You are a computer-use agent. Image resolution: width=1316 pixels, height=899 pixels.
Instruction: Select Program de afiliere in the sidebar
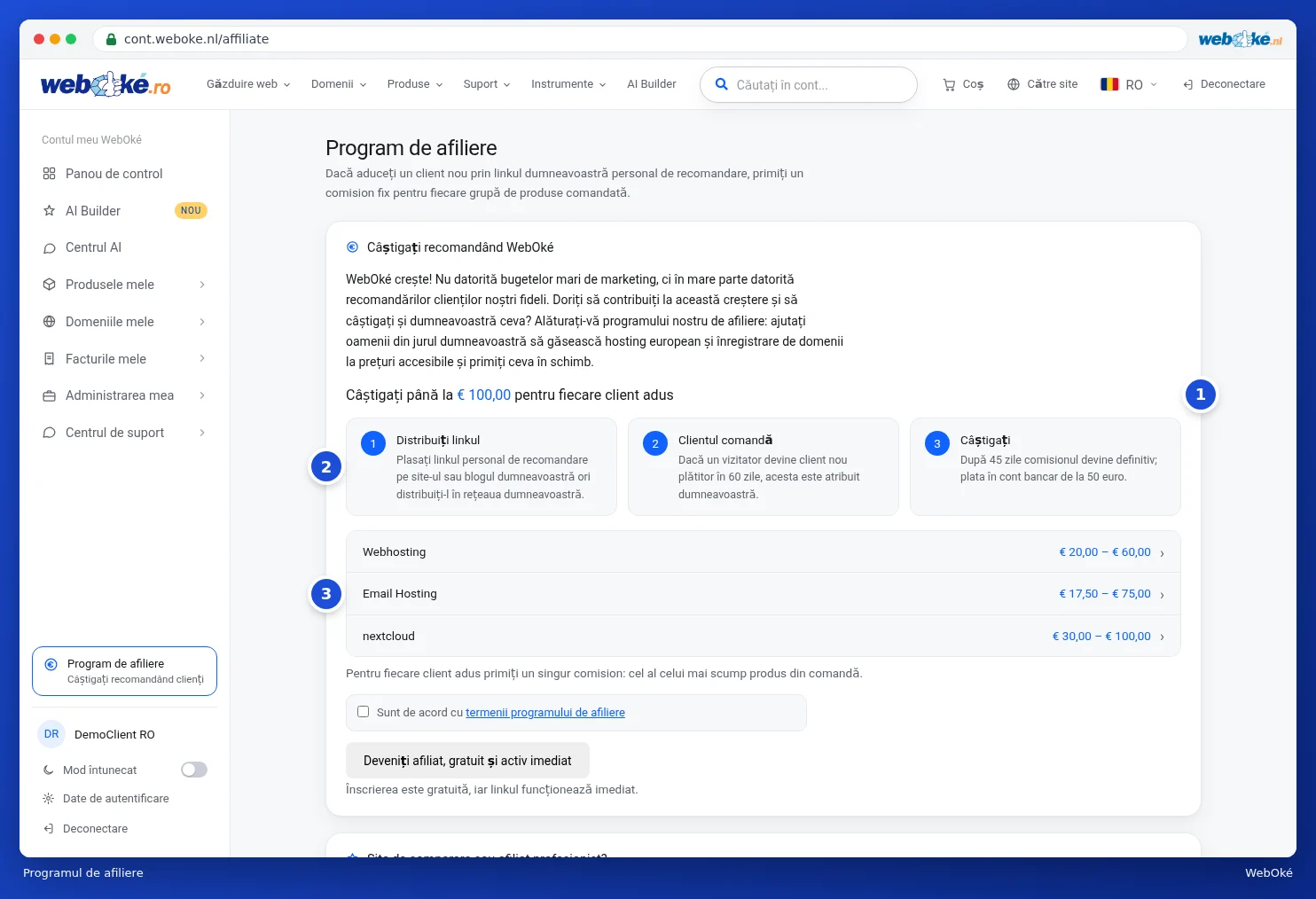pos(124,671)
